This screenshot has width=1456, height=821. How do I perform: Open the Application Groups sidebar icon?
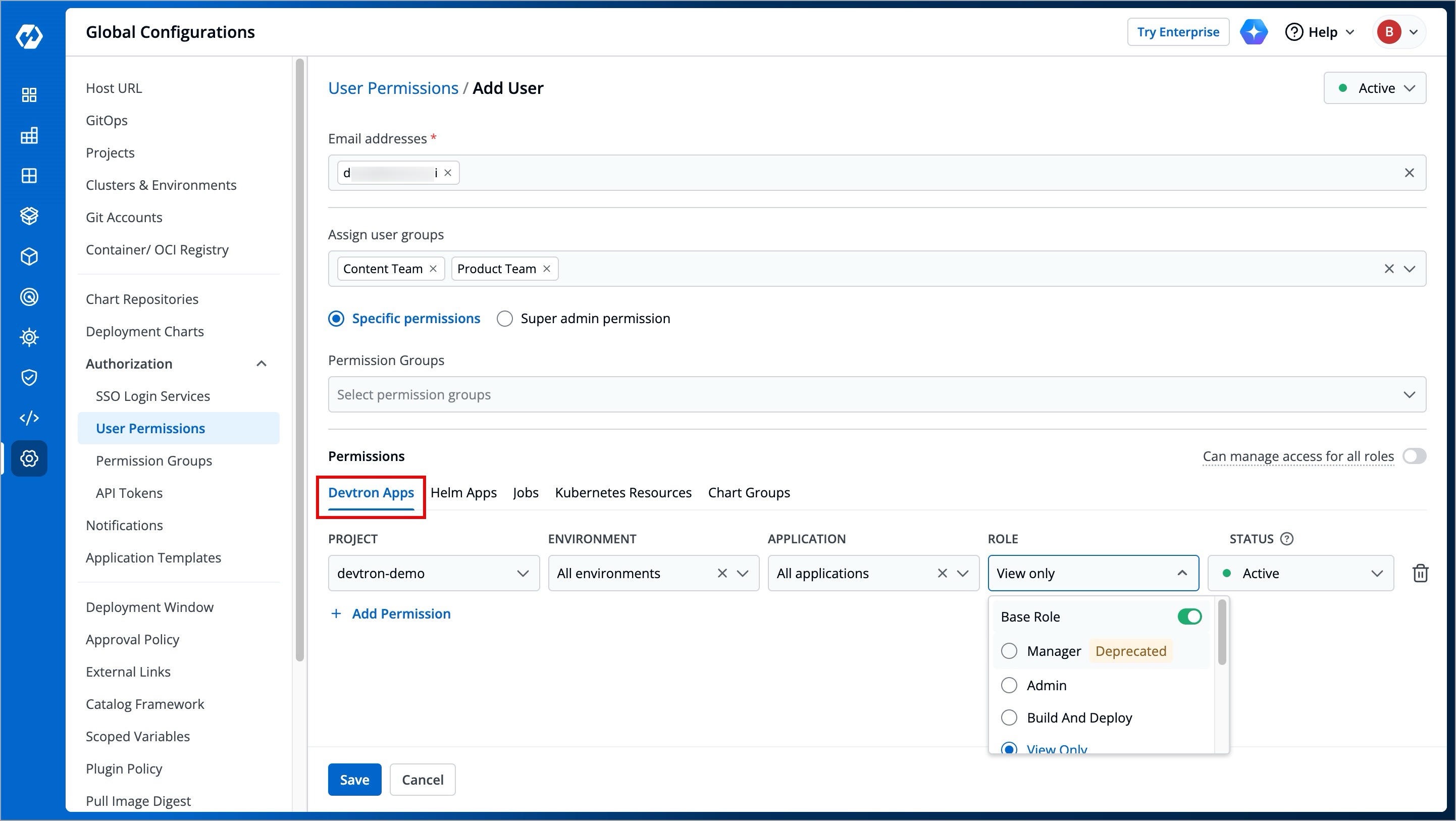[x=29, y=176]
